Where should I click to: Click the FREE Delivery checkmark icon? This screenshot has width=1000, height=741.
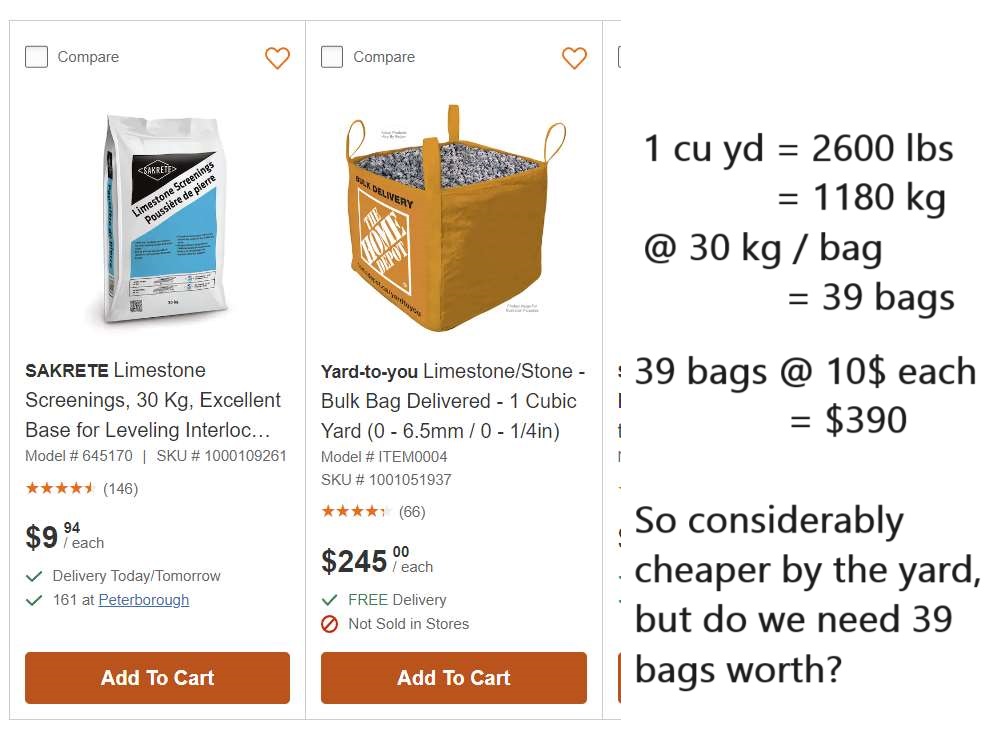tap(330, 600)
